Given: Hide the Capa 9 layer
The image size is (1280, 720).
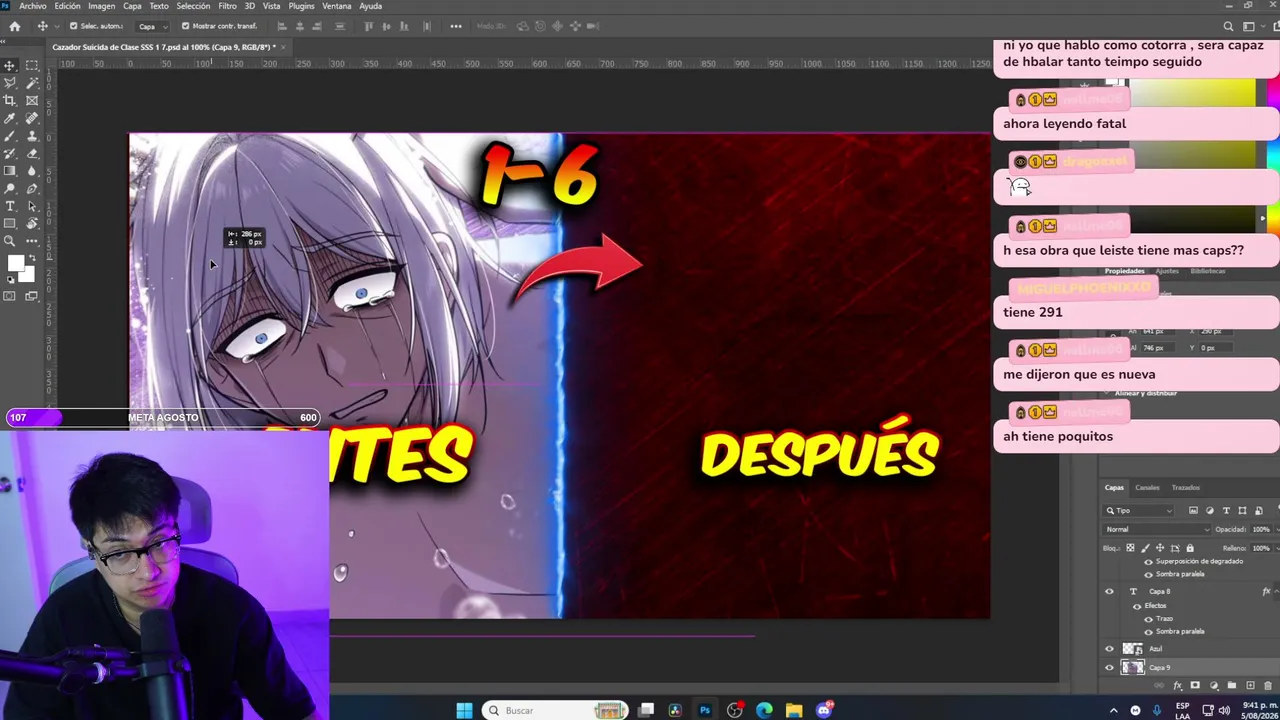Looking at the screenshot, I should (1109, 668).
